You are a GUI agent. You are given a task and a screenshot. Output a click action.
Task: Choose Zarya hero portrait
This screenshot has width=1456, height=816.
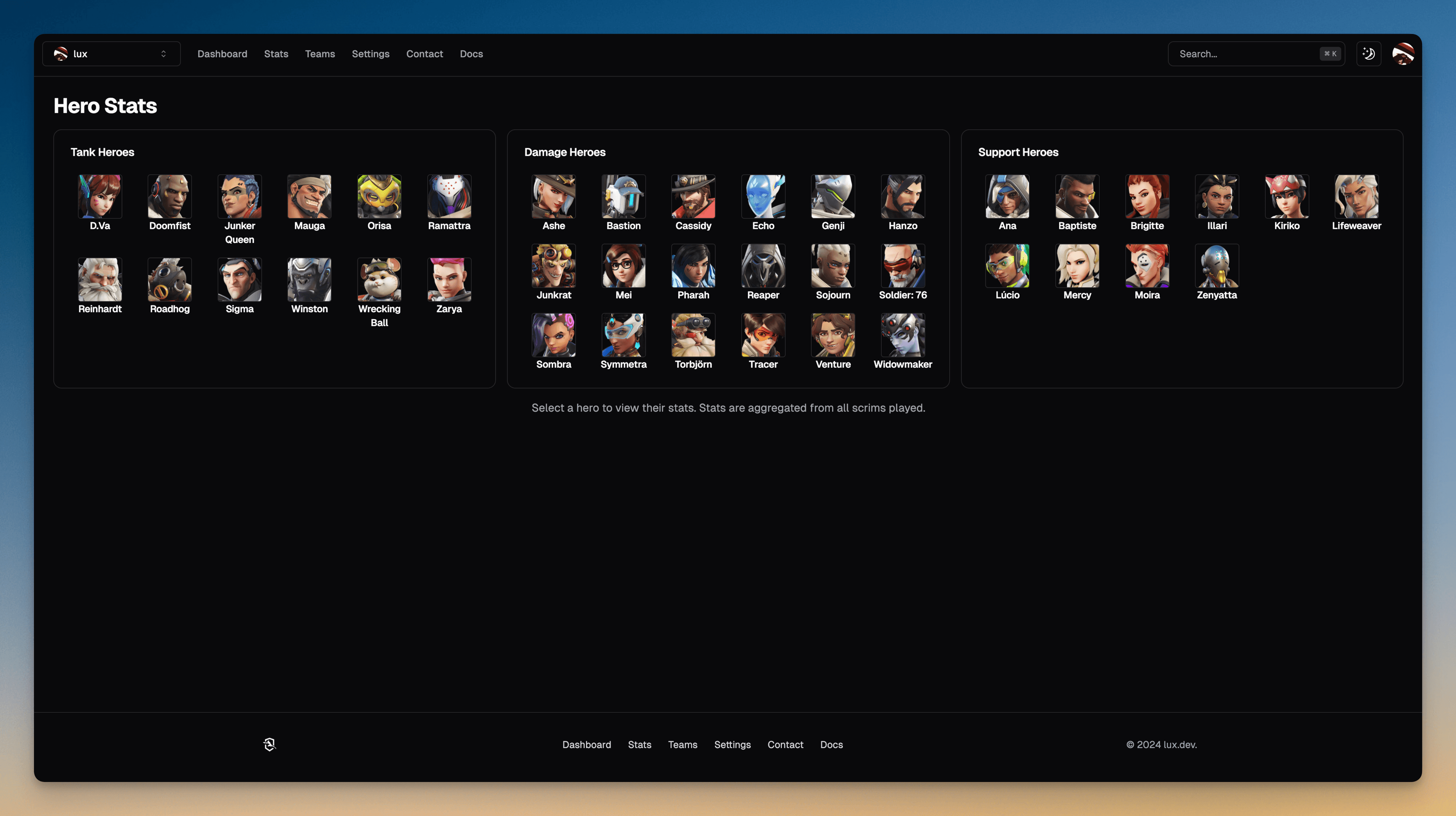449,279
